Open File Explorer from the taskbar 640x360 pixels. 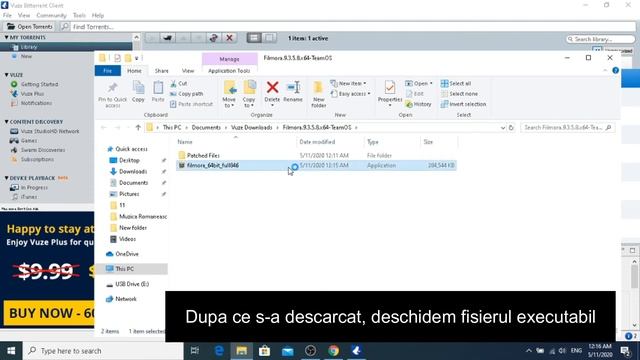pos(242,351)
